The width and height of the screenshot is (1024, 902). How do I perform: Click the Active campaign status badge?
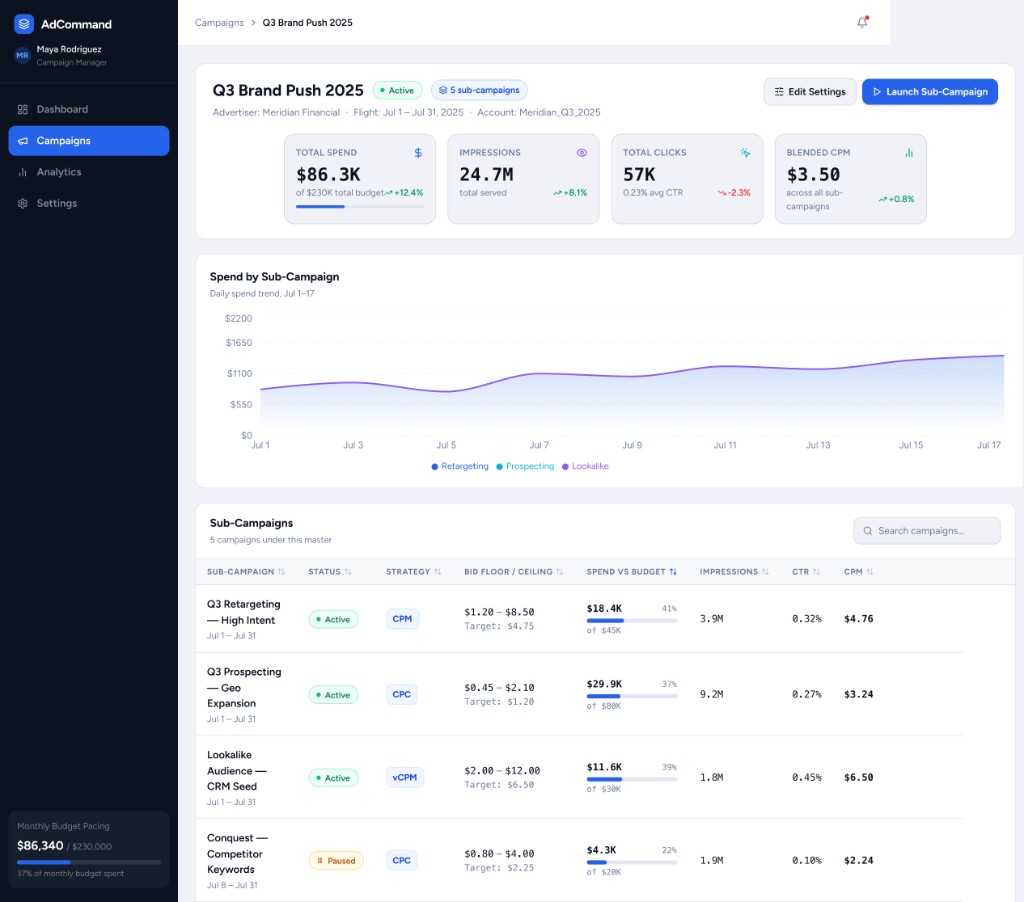pos(397,90)
